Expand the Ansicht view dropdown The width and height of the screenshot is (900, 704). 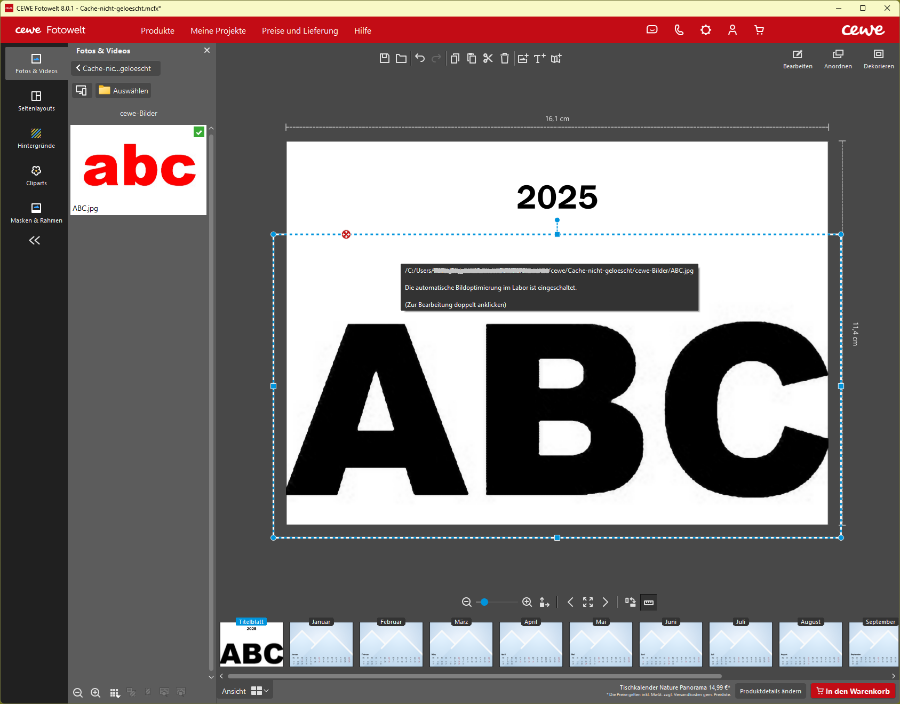coord(245,691)
